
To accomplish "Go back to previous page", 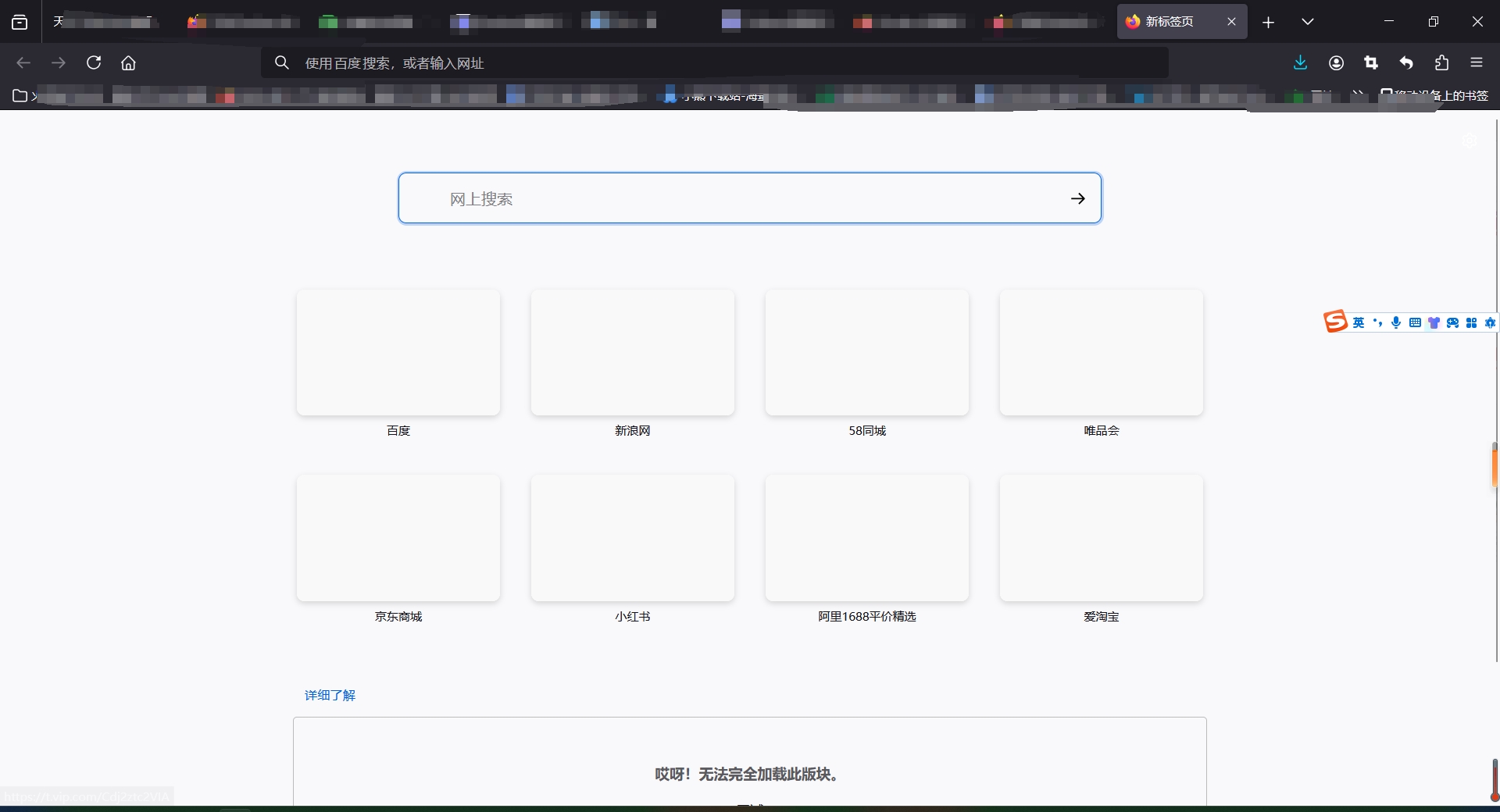I will tap(23, 62).
